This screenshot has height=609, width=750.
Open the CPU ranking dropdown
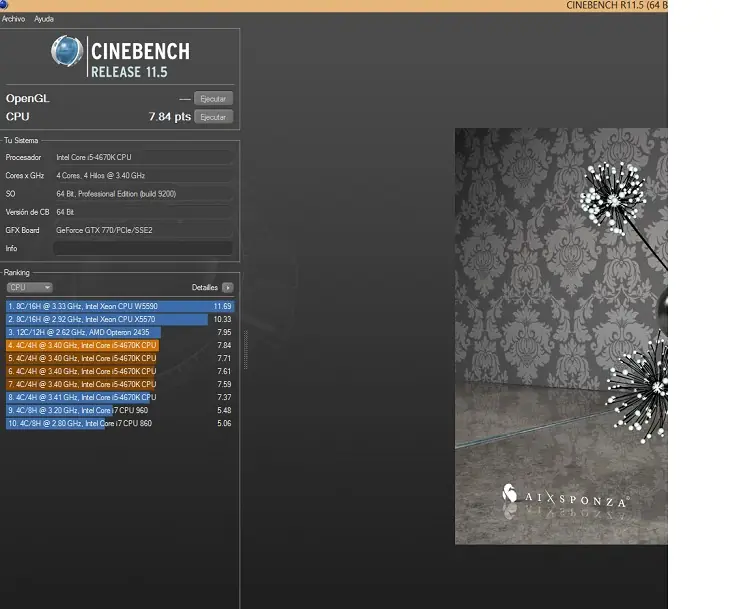[x=30, y=287]
